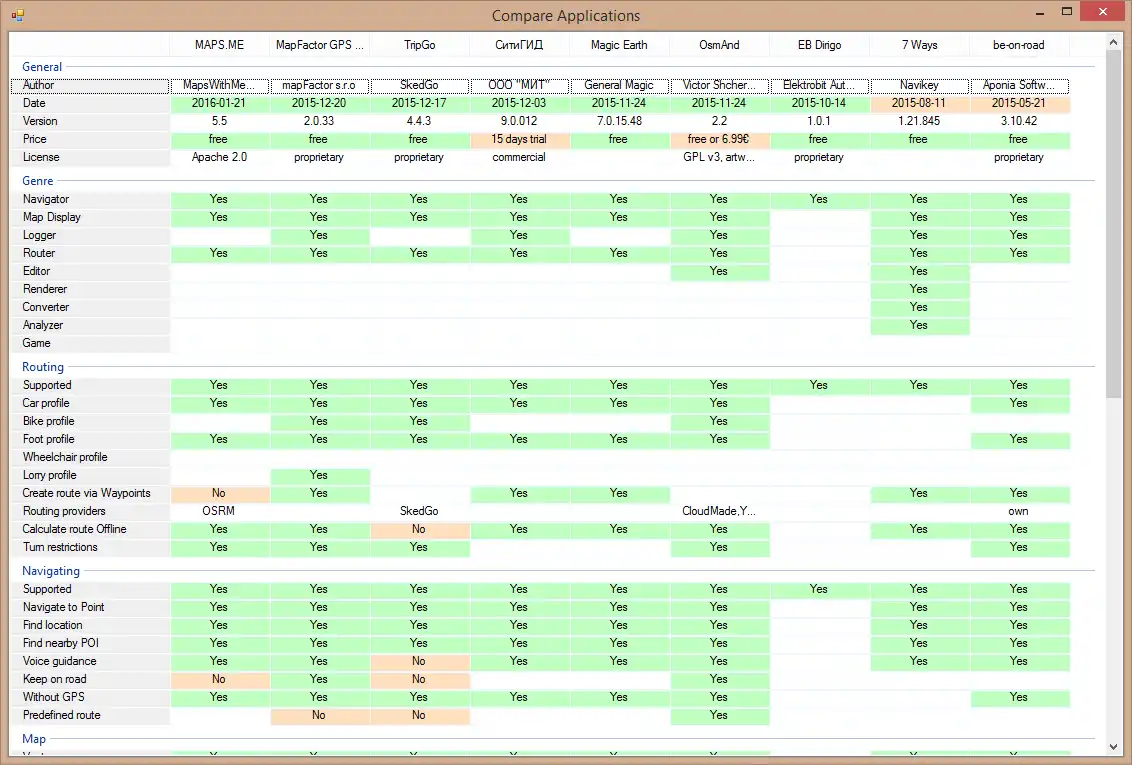Click the Navigating group heading
Screen dimensions: 1132x765
[51, 571]
